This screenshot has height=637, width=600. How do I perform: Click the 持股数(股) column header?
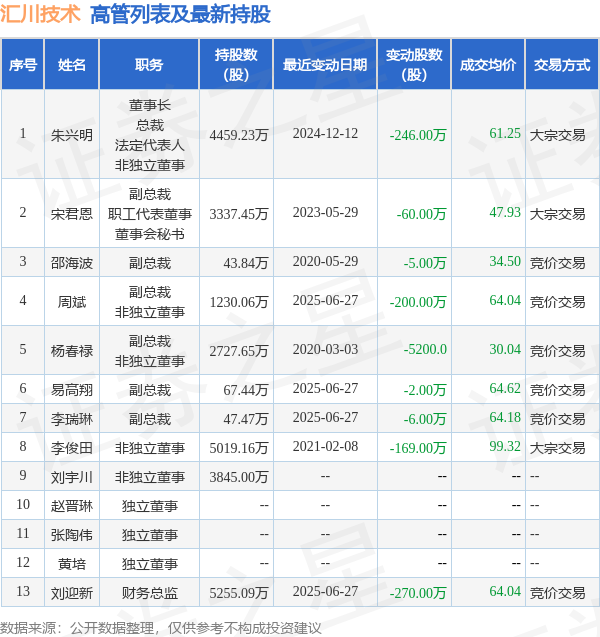click(236, 65)
